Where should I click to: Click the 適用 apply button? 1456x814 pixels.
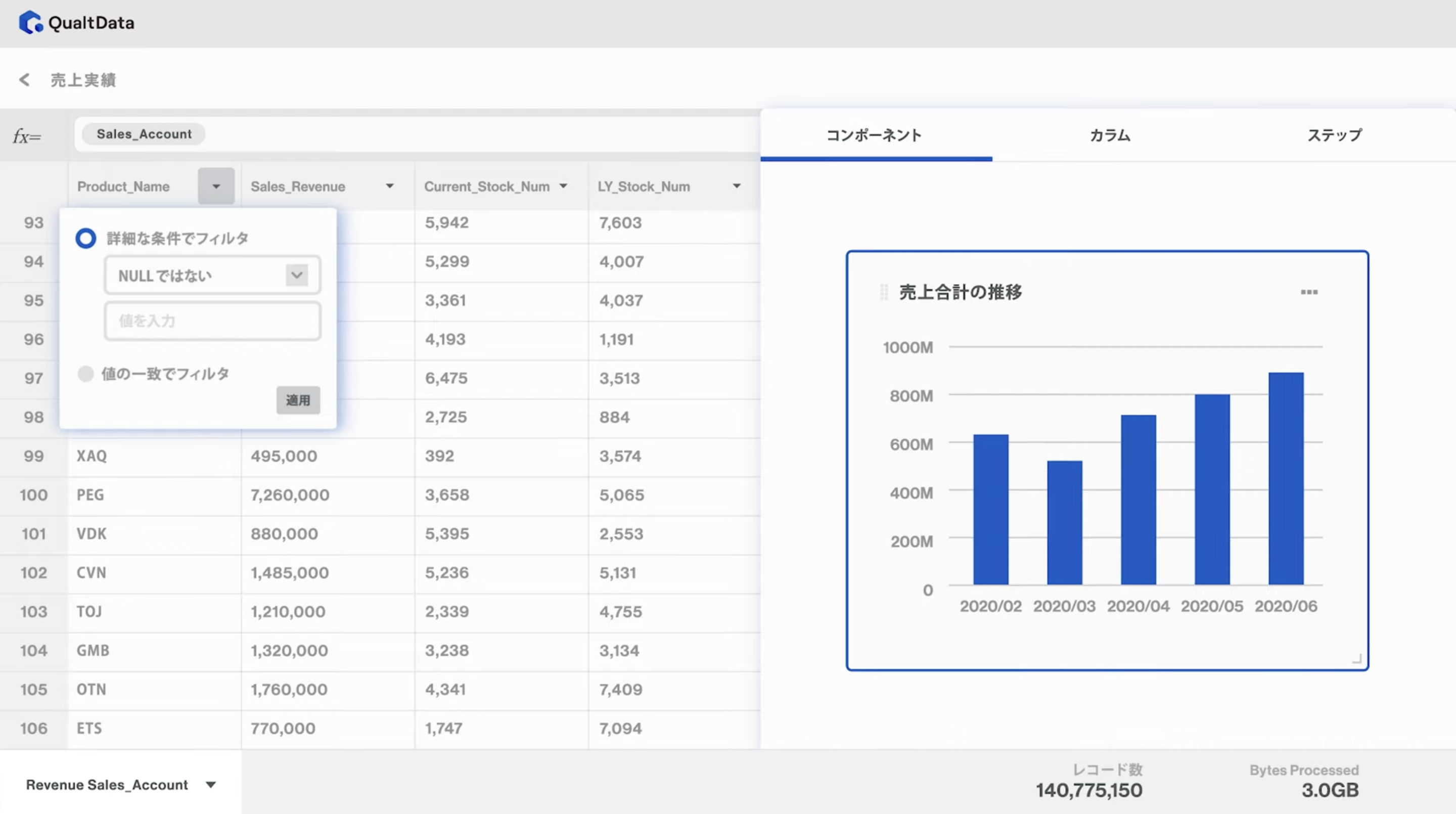[x=298, y=400]
